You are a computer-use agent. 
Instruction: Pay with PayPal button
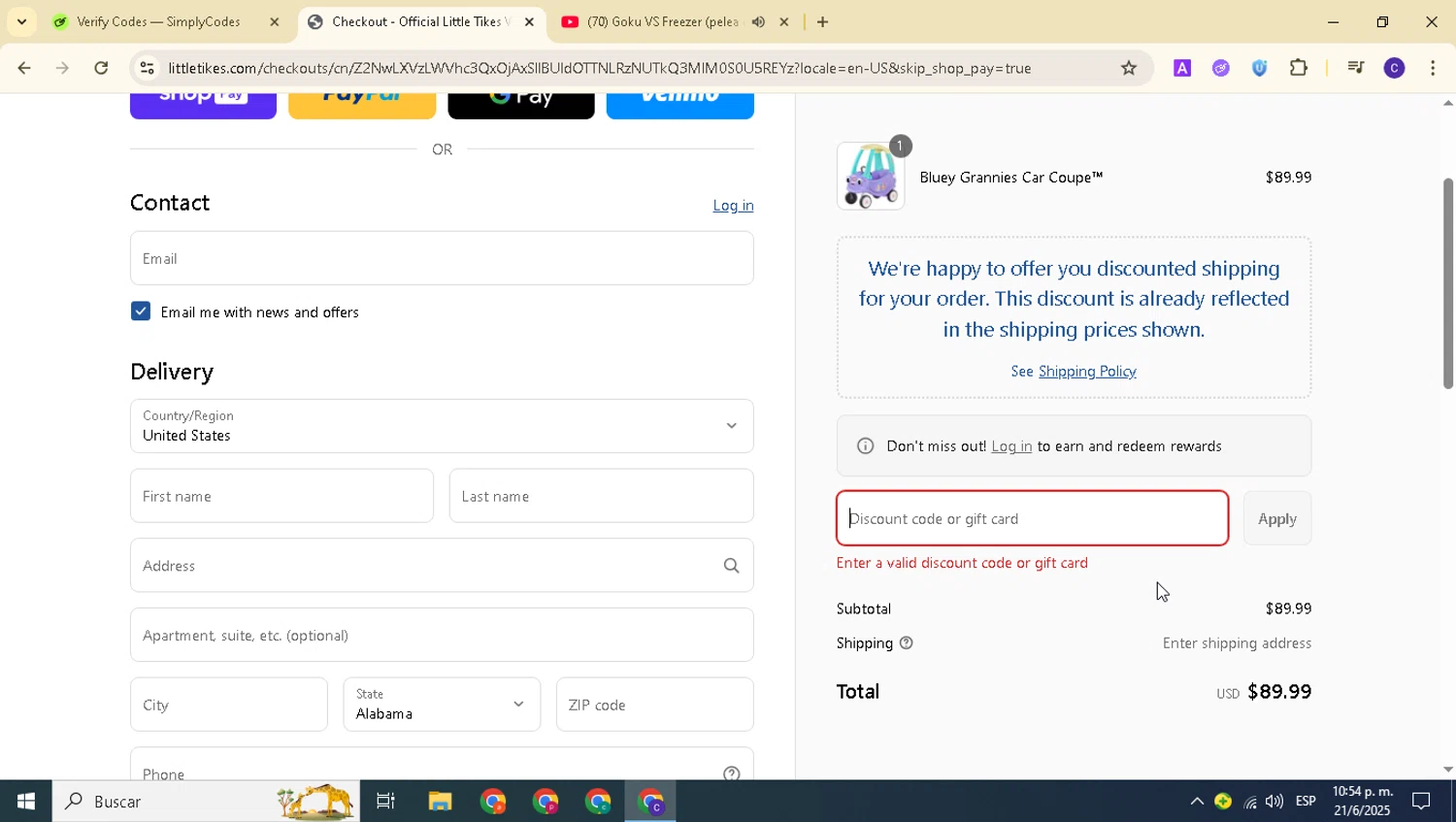362,106
